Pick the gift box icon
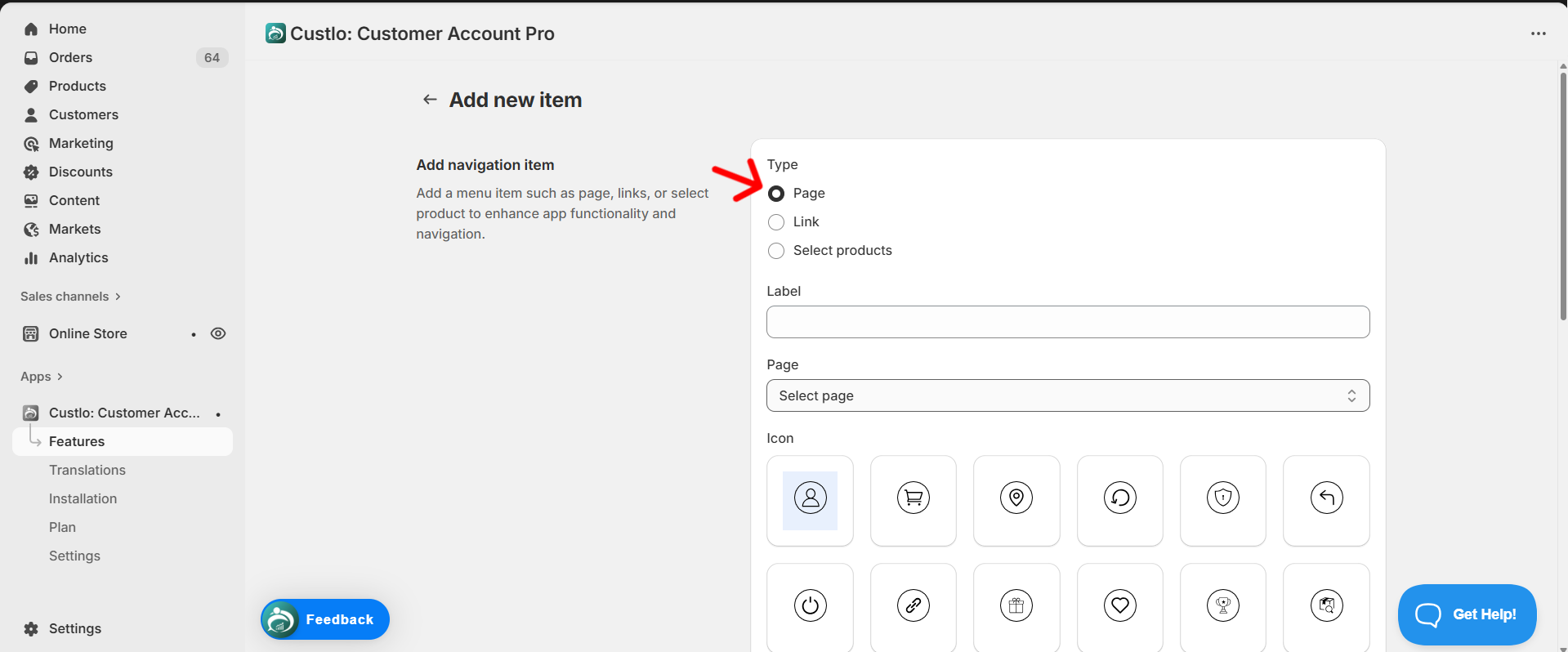The height and width of the screenshot is (652, 1568). [x=1016, y=607]
